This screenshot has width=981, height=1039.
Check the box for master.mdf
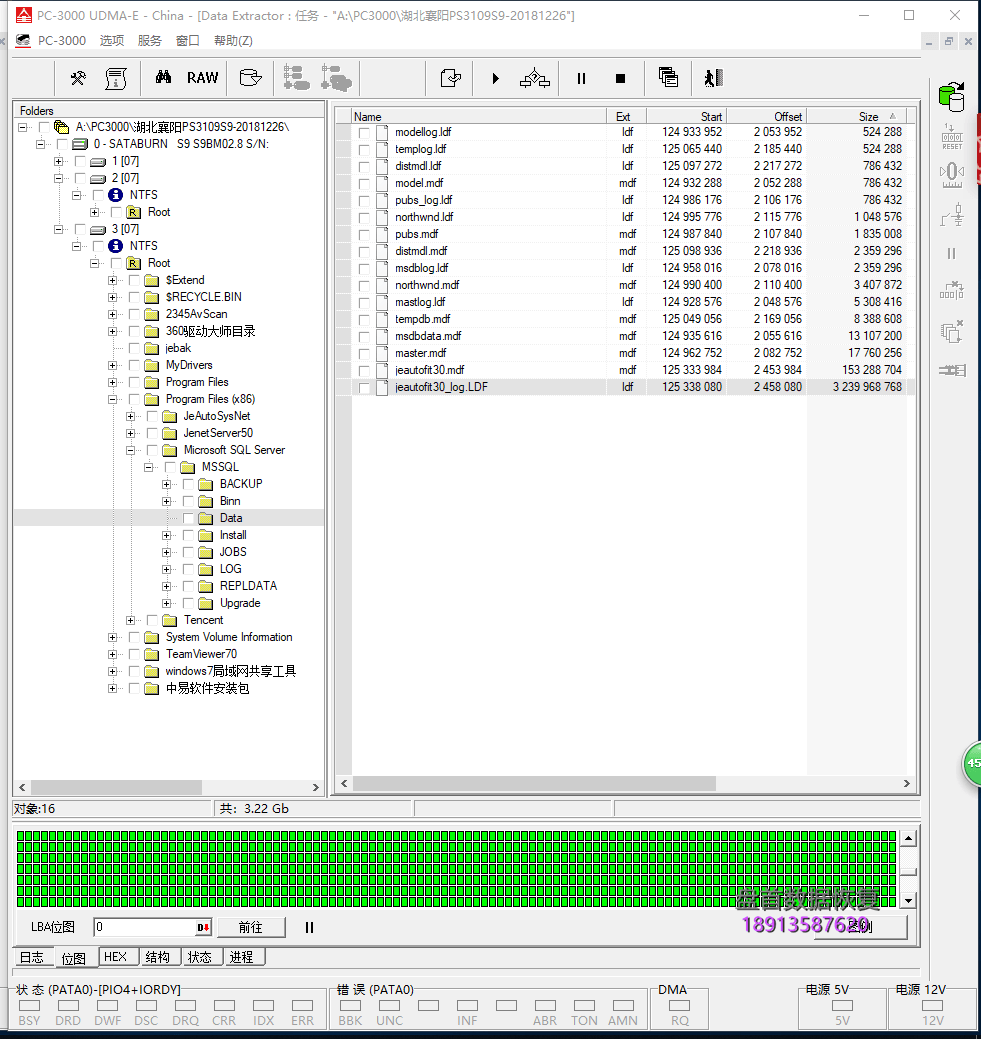[364, 353]
